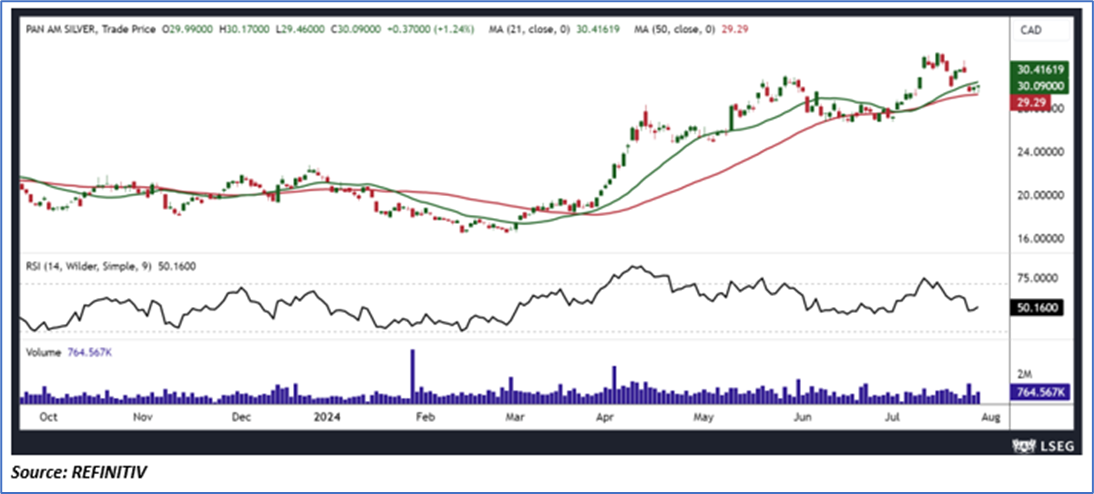The height and width of the screenshot is (494, 1094).
Task: Click the blue 764.567K volume axis tag
Action: click(x=1040, y=392)
